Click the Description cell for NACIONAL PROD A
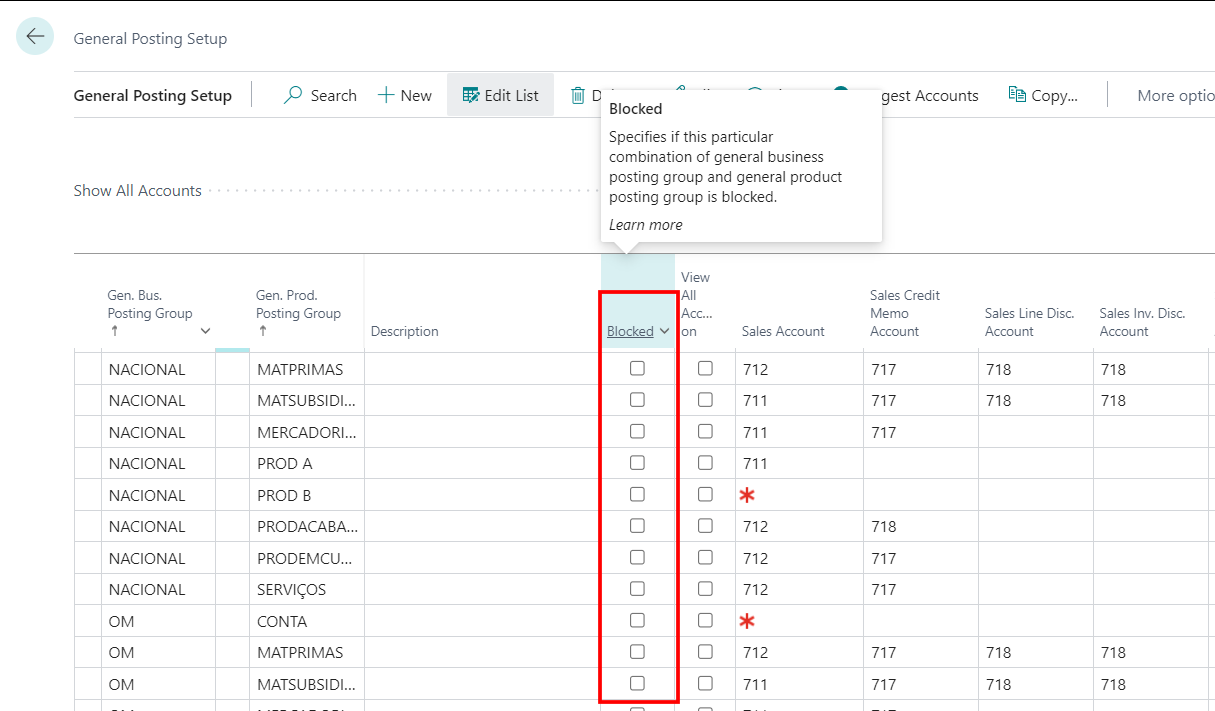This screenshot has width=1215, height=711. point(481,464)
